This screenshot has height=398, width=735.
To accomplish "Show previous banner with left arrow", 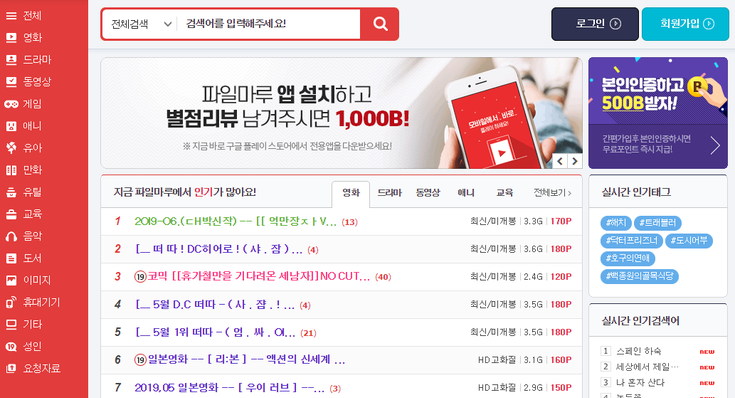I will (x=560, y=161).
